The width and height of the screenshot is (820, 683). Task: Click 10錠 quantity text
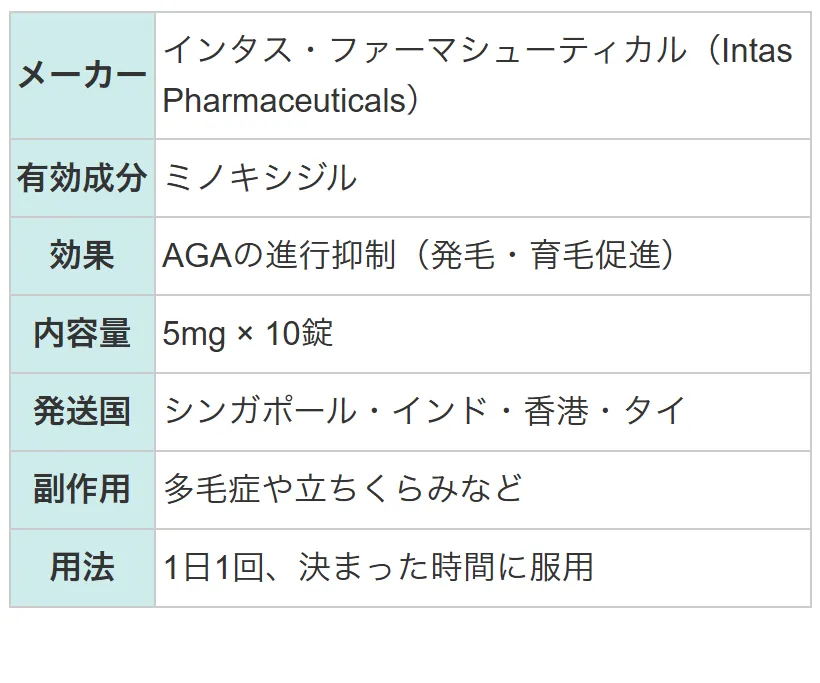pyautogui.click(x=299, y=333)
